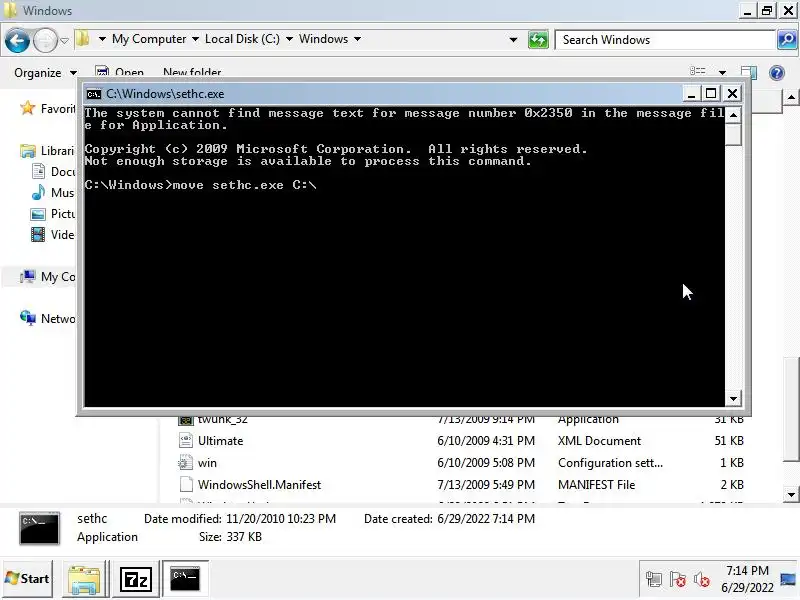Image resolution: width=800 pixels, height=600 pixels.
Task: Go back with the Explorer back arrow
Action: 17,40
